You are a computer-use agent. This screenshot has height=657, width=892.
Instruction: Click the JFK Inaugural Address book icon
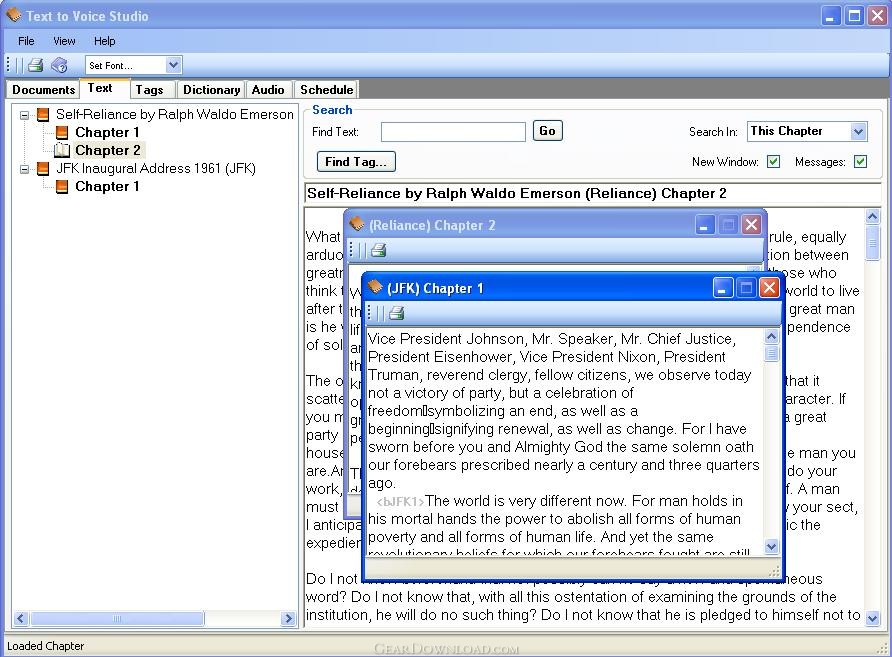coord(43,168)
